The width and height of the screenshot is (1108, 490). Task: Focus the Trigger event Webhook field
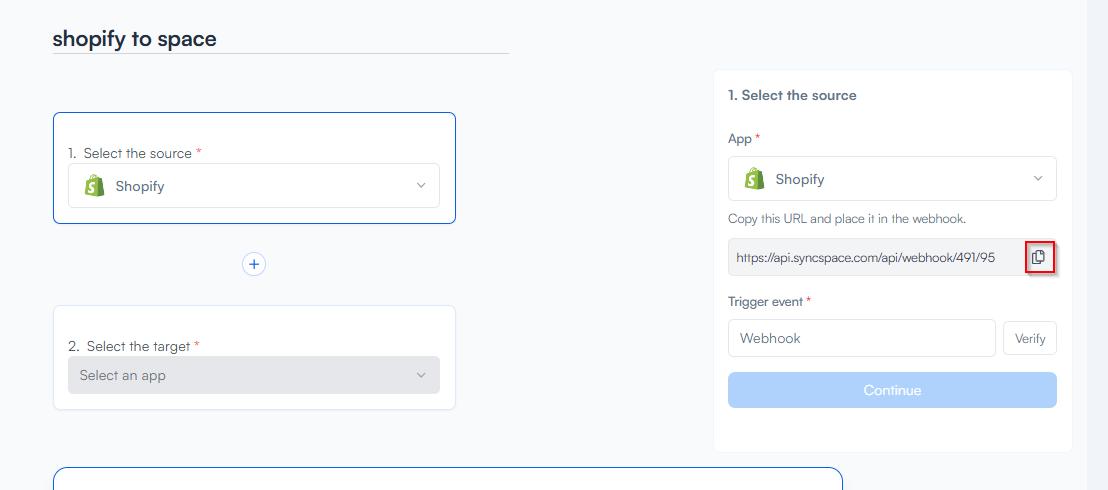click(861, 338)
